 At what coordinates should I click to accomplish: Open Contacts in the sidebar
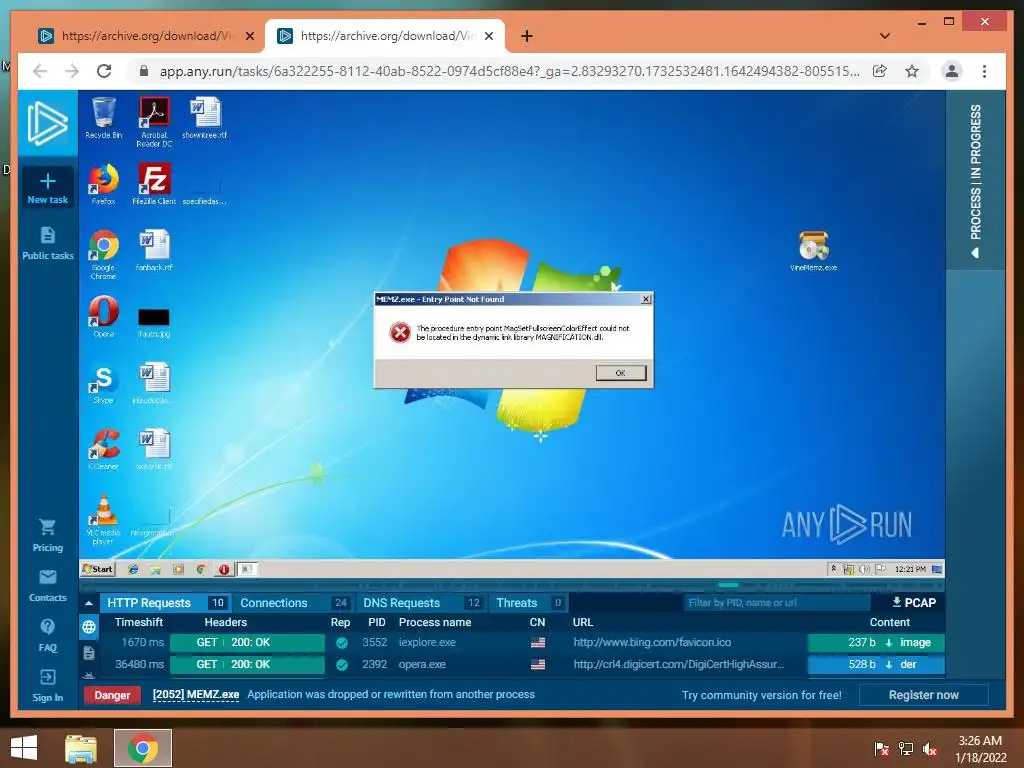48,586
